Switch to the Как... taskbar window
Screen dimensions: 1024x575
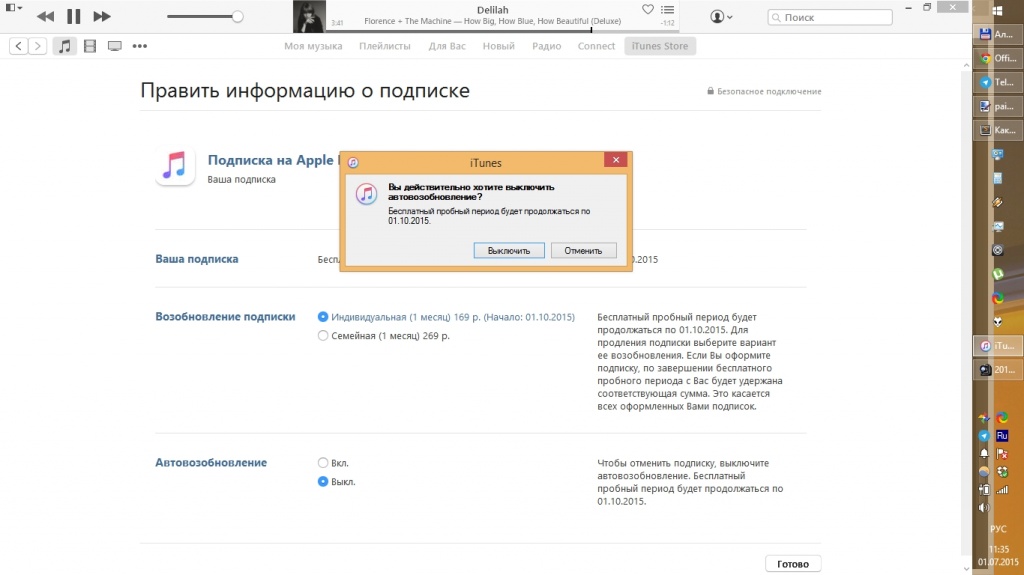point(998,130)
